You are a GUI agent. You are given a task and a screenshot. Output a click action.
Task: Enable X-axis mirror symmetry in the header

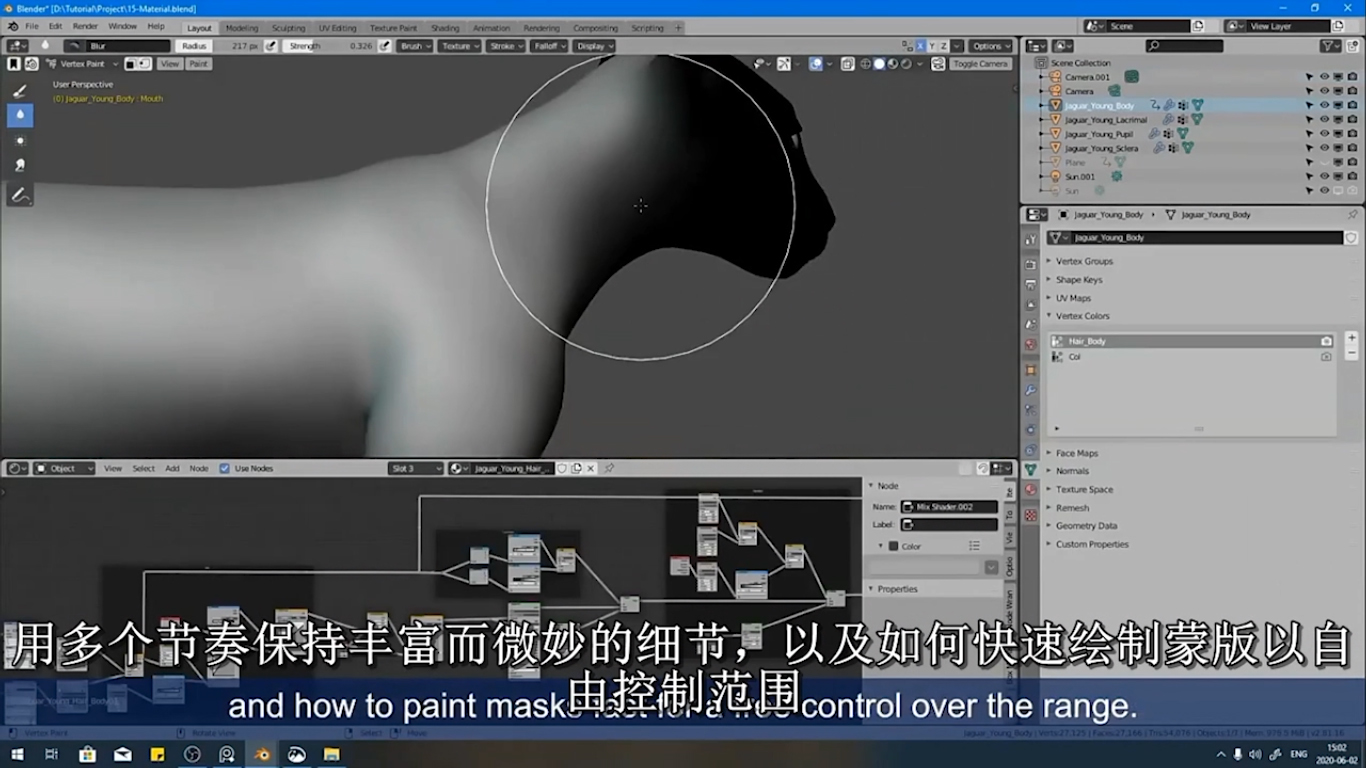(x=918, y=45)
